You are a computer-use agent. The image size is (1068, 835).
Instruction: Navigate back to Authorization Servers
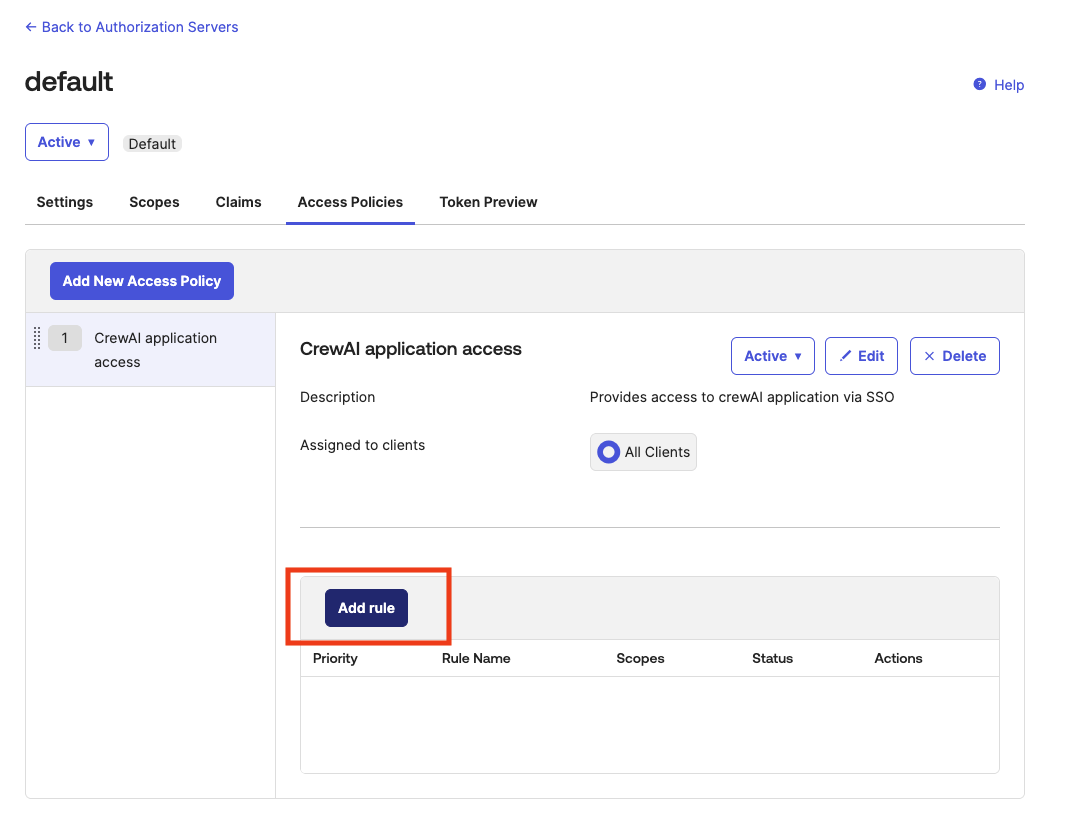tap(131, 27)
